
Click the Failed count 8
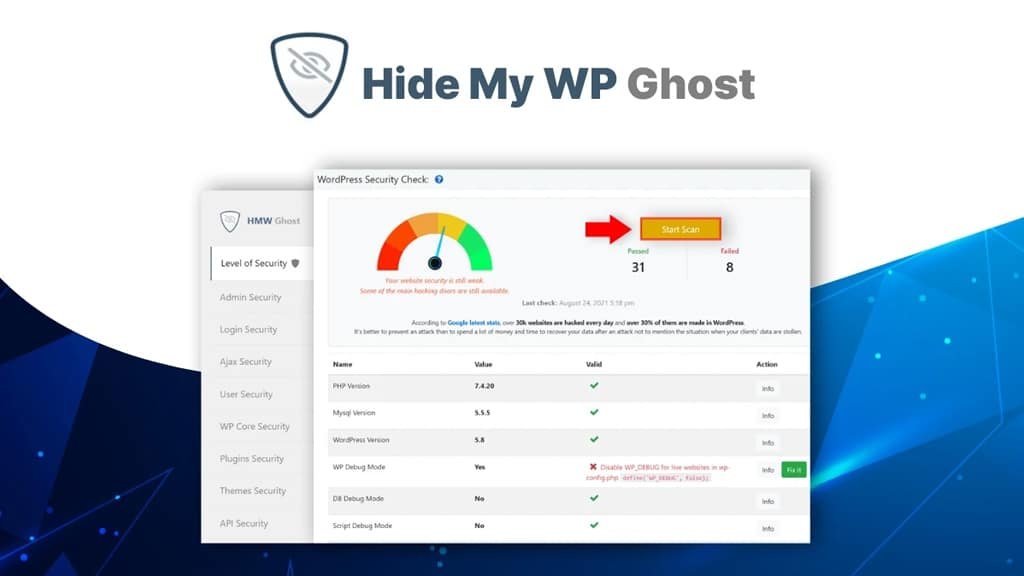point(729,267)
